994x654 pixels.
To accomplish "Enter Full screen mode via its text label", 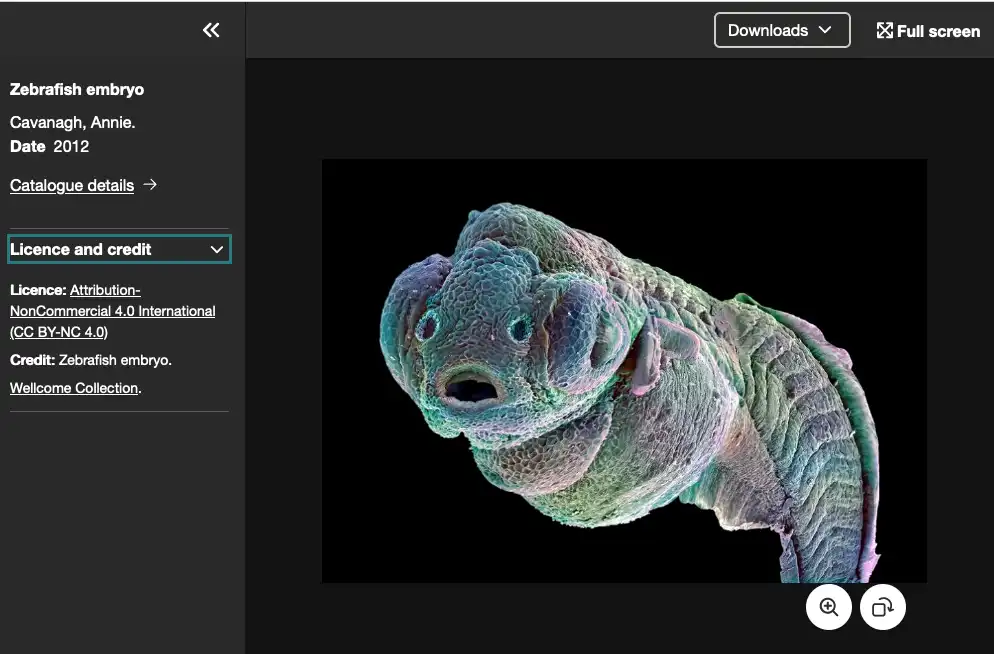I will [x=938, y=31].
